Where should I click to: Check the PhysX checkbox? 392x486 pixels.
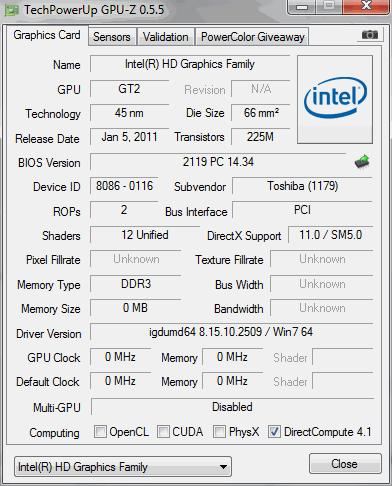point(219,431)
